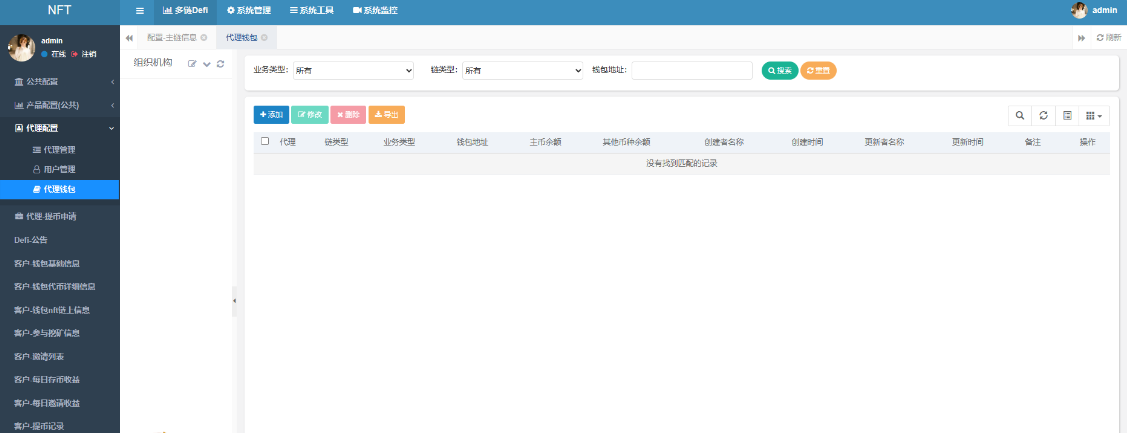The width and height of the screenshot is (1133, 433).
Task: Toggle the hamburger sidebar menu icon
Action: [x=139, y=10]
